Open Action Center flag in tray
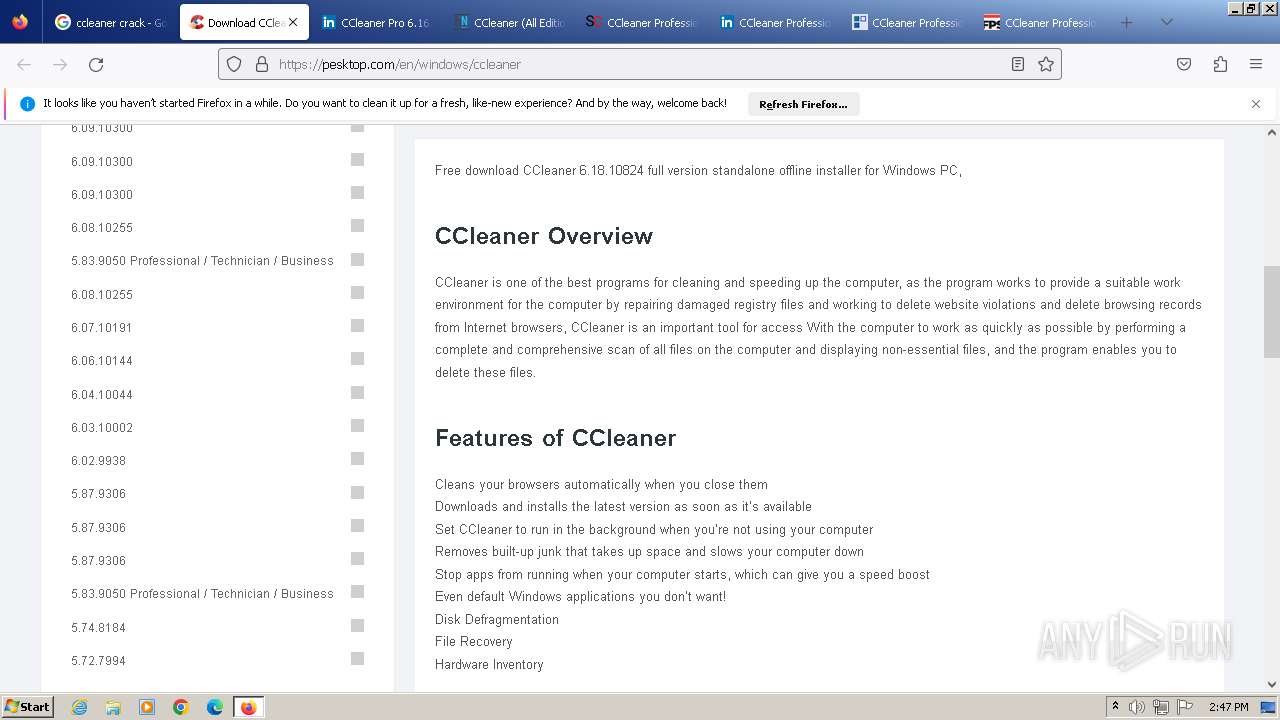1280x720 pixels. coord(1184,707)
